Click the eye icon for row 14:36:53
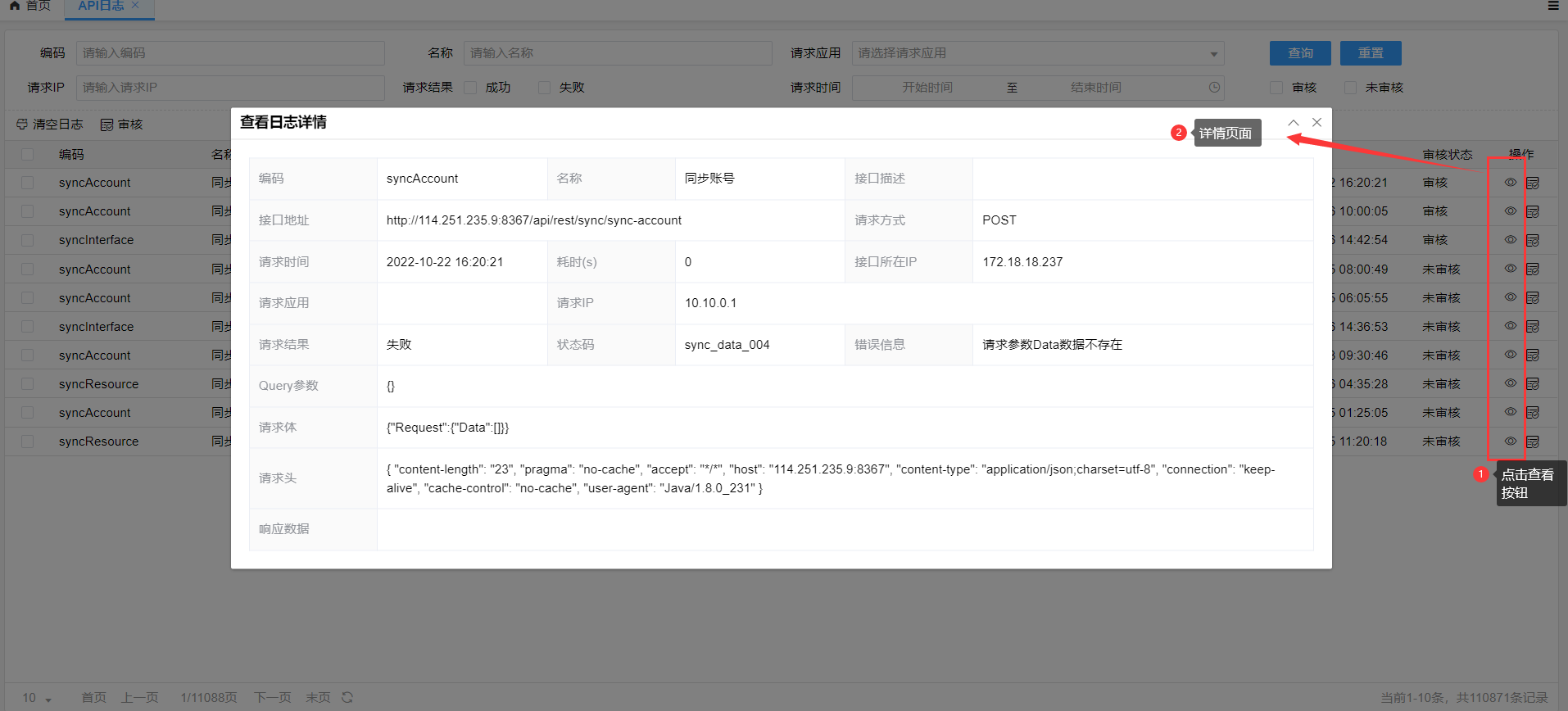This screenshot has height=711, width=1568. [x=1511, y=326]
